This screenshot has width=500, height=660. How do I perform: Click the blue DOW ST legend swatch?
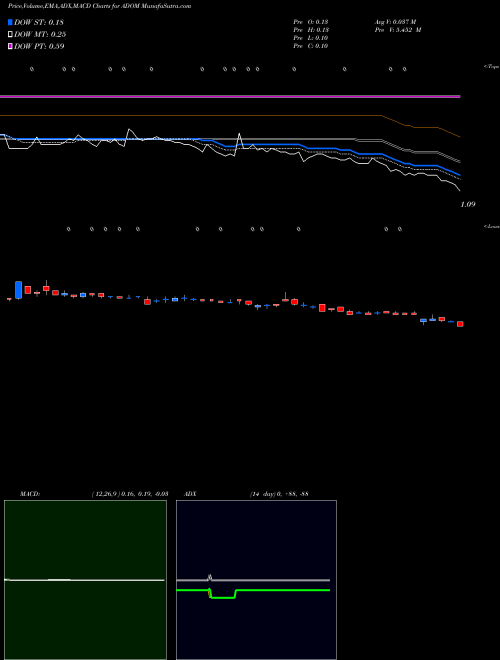[x=10, y=22]
